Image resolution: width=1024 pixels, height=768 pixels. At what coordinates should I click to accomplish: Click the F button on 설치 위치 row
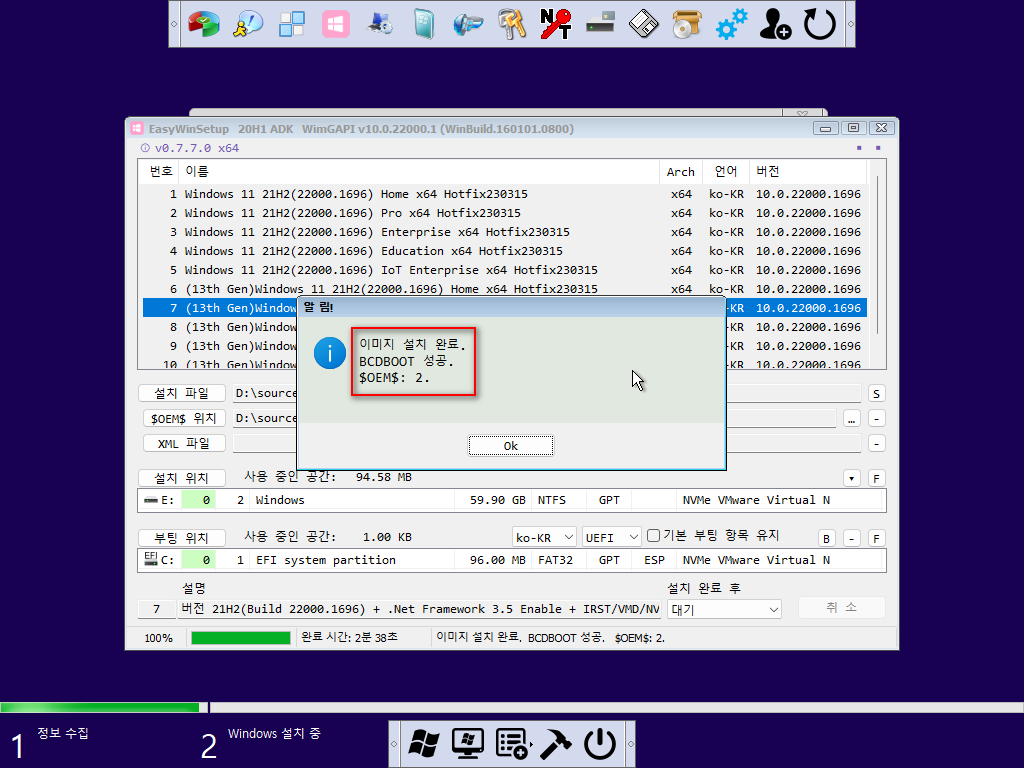(x=876, y=479)
